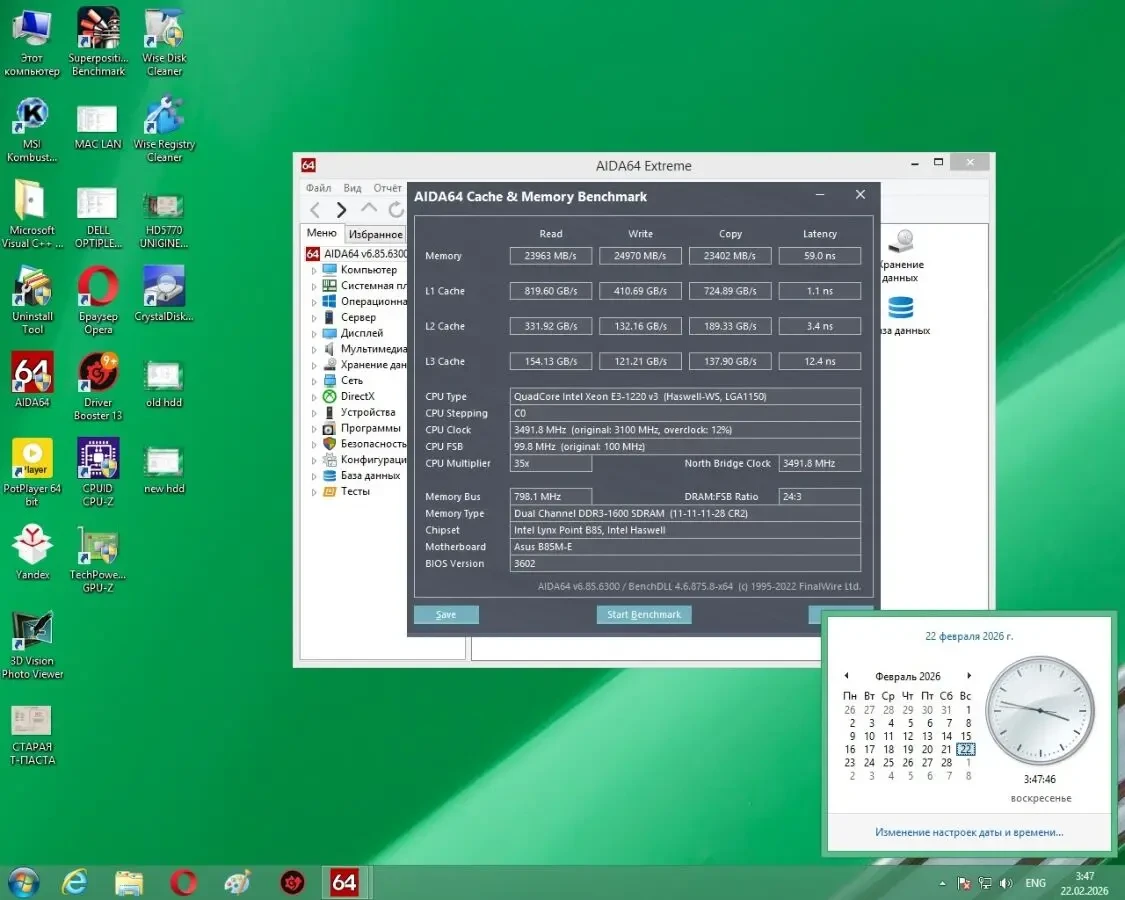Click the AIDA64 forward navigation arrow

tap(342, 210)
